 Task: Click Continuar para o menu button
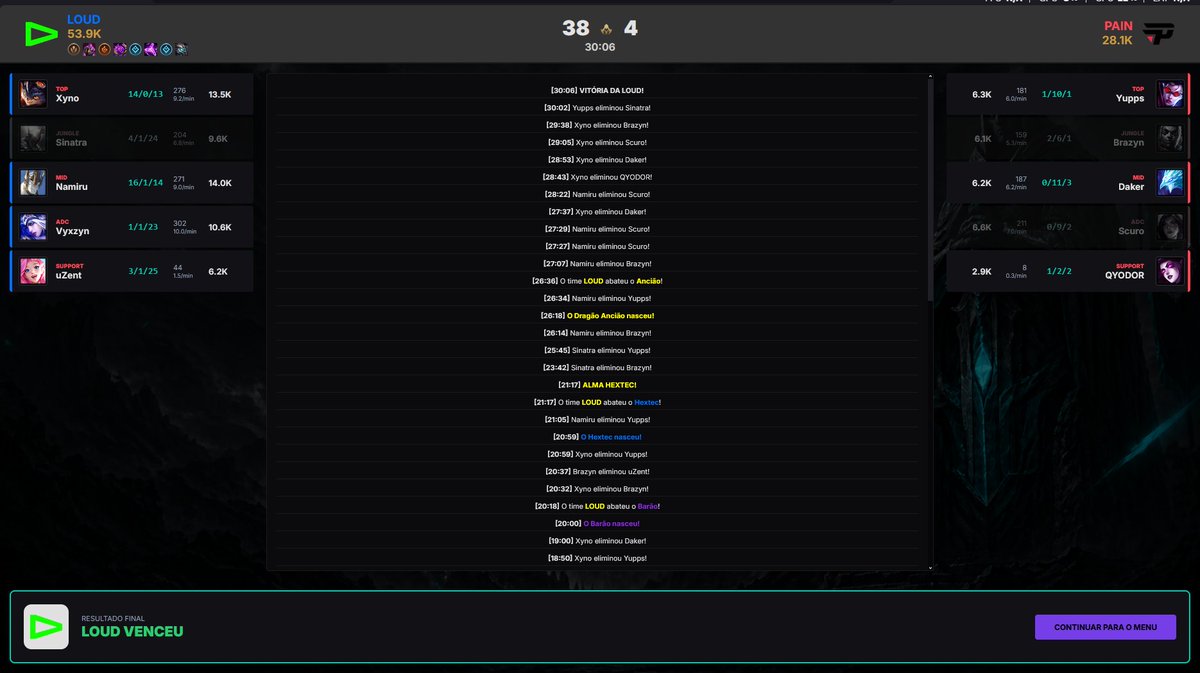tap(1105, 627)
